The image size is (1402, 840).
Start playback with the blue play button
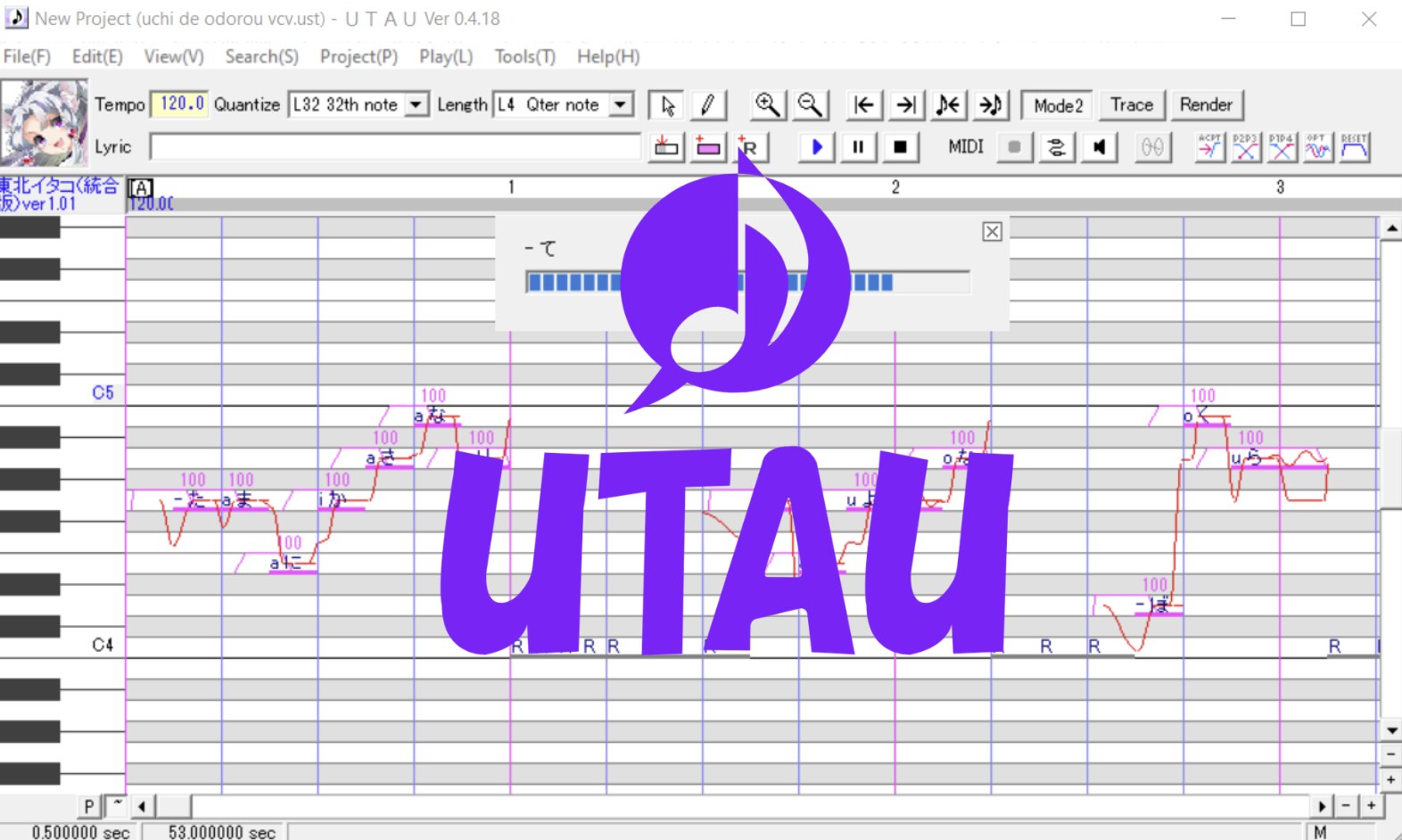816,147
